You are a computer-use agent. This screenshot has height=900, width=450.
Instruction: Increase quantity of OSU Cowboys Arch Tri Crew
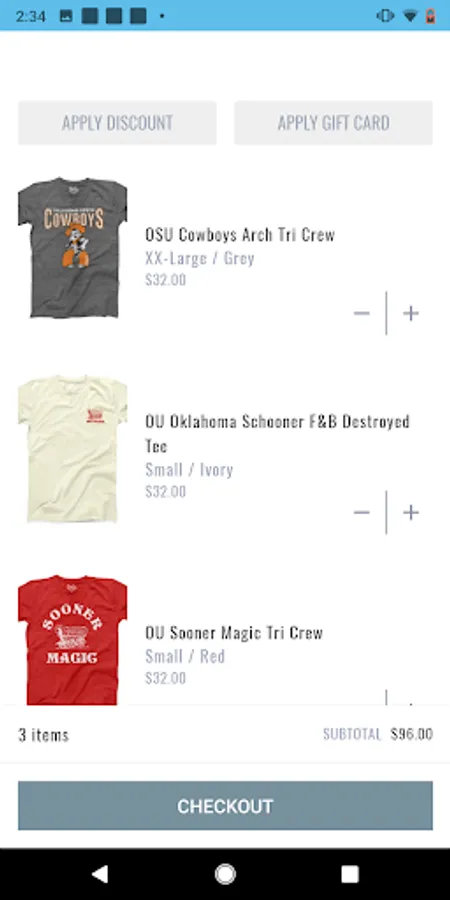pyautogui.click(x=410, y=313)
